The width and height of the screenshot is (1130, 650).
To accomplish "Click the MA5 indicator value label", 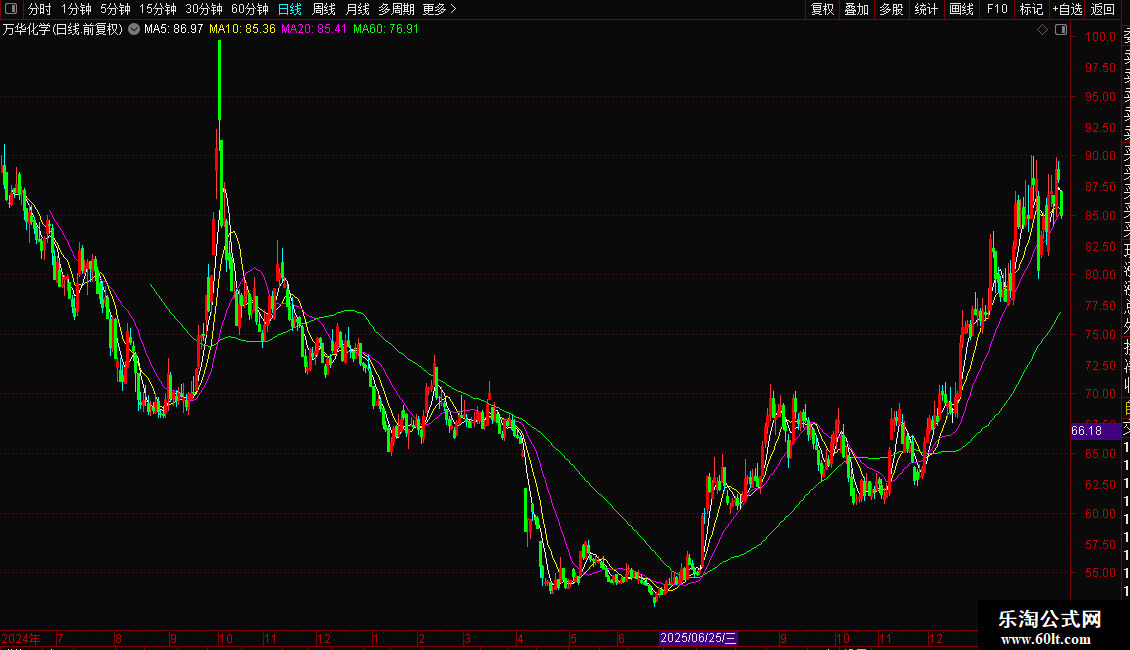I will tap(174, 29).
